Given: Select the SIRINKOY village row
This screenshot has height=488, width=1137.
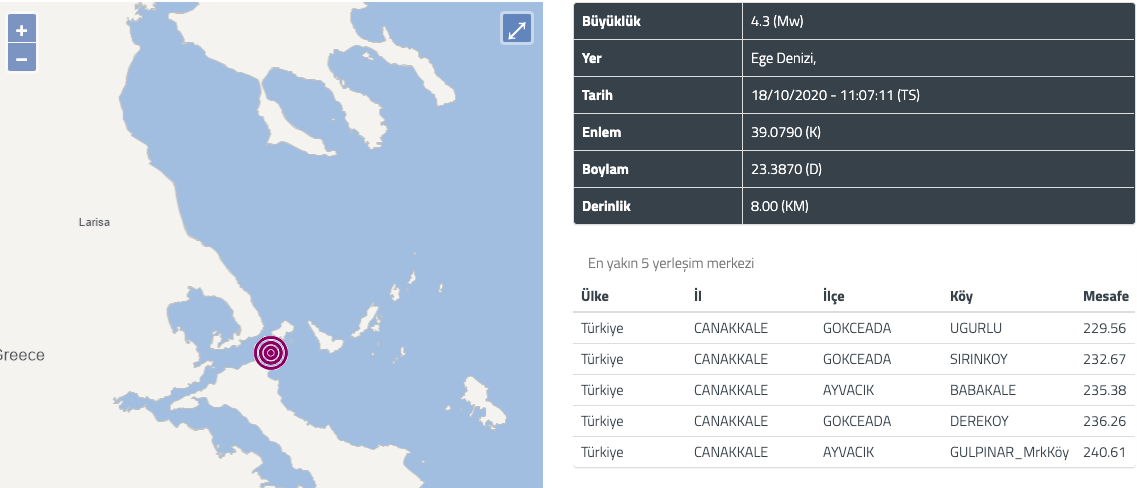Looking at the screenshot, I should tap(853, 359).
